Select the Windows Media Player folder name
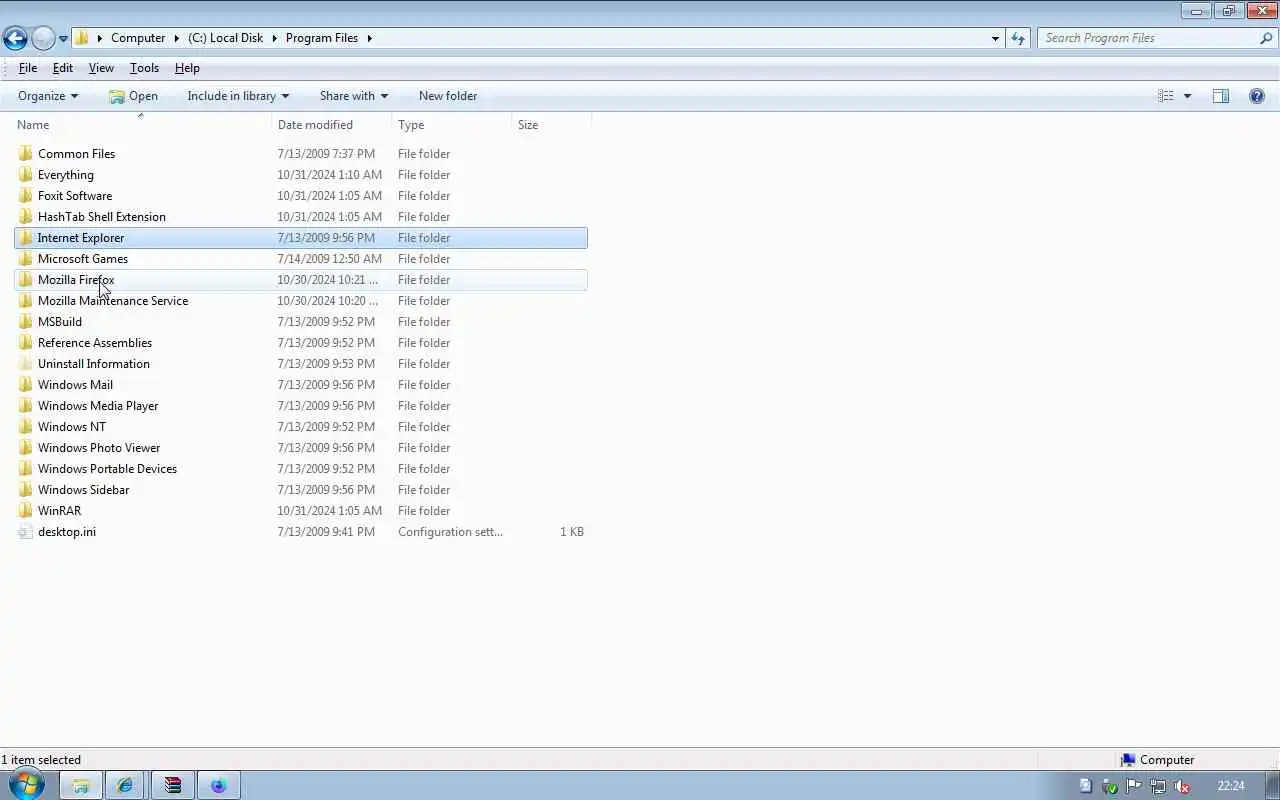 (x=98, y=406)
